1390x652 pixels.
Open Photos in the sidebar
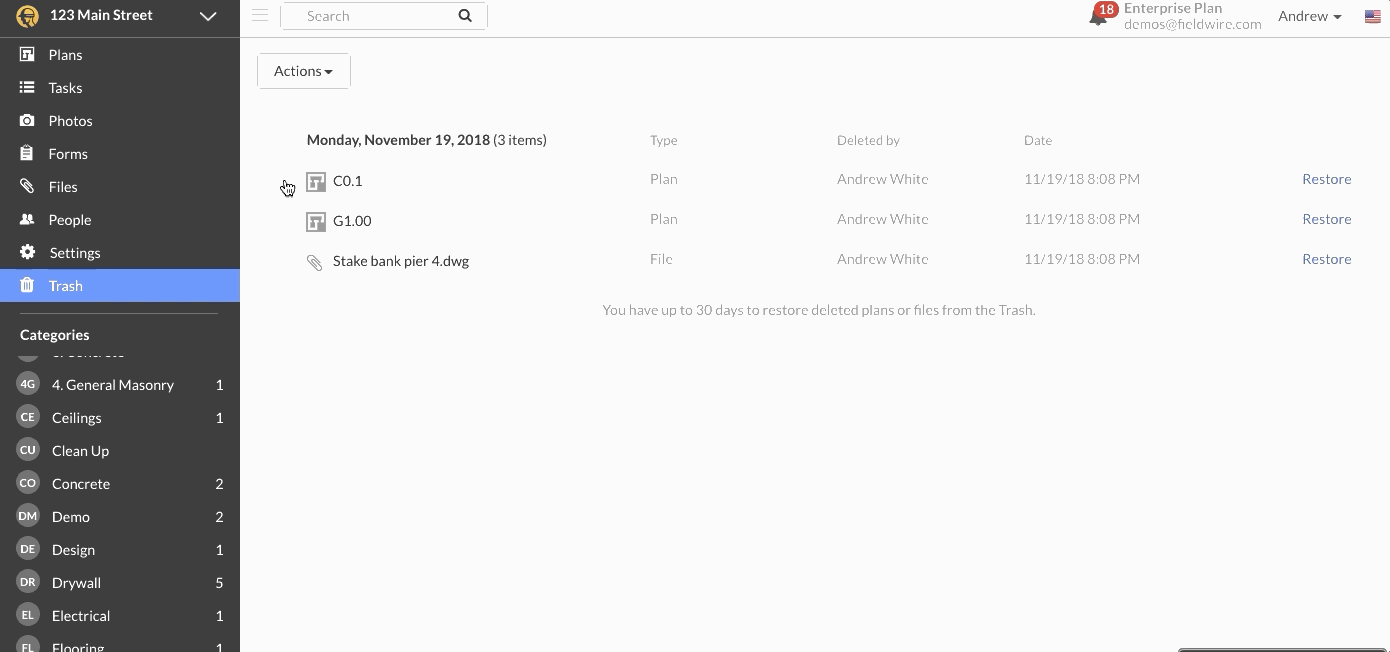(x=120, y=121)
